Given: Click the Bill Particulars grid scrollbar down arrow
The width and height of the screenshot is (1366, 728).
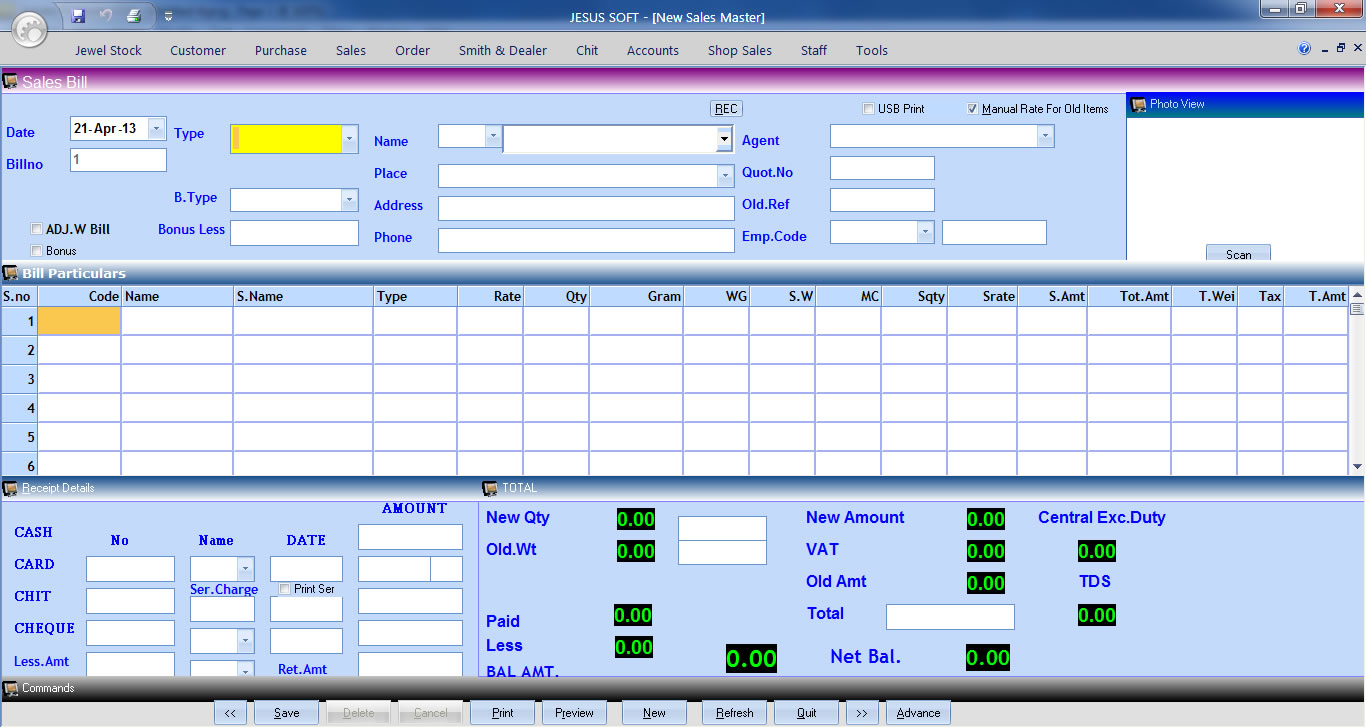Looking at the screenshot, I should pyautogui.click(x=1357, y=466).
